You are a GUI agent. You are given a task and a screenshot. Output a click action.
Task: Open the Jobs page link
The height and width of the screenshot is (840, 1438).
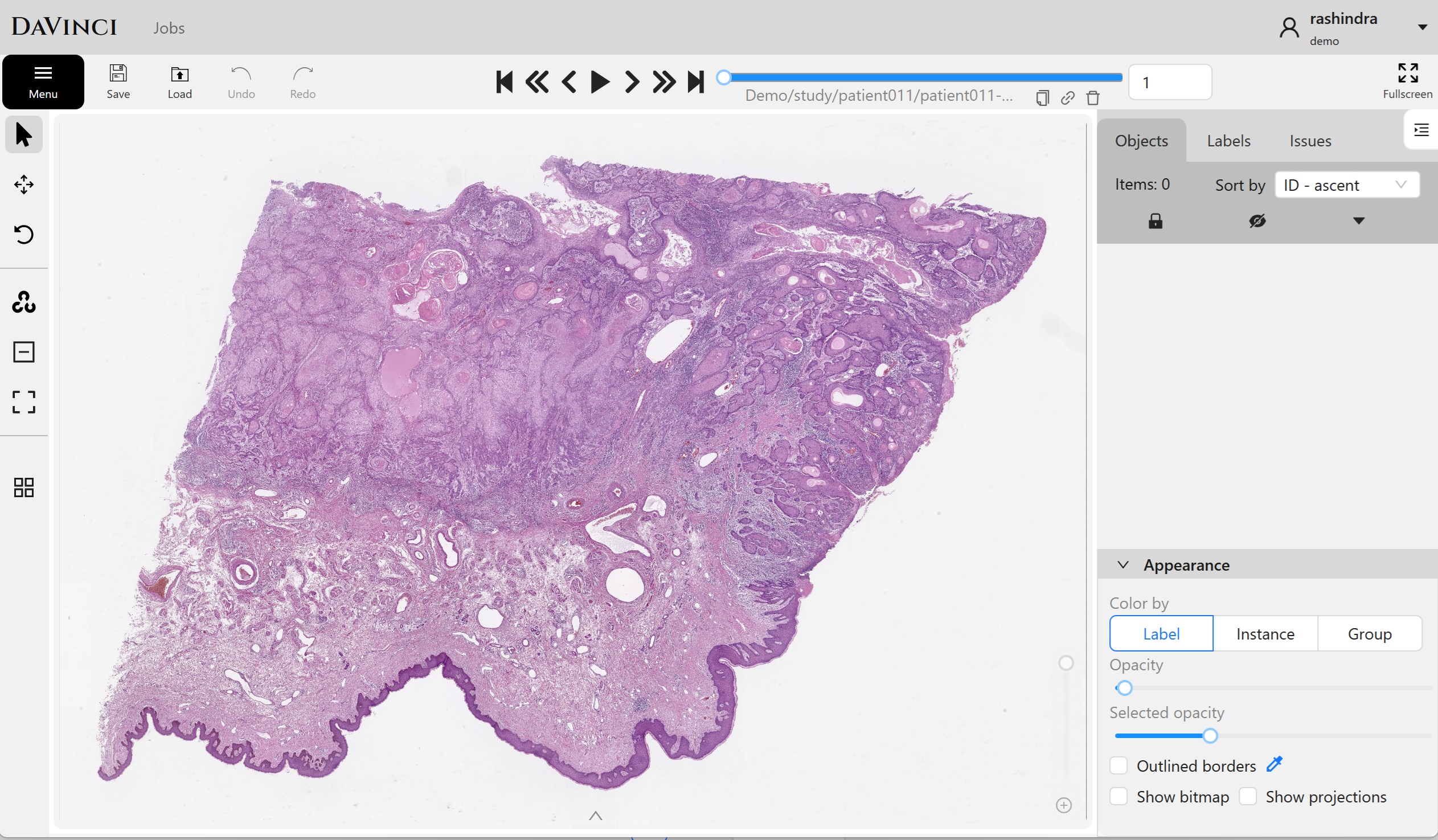point(169,28)
